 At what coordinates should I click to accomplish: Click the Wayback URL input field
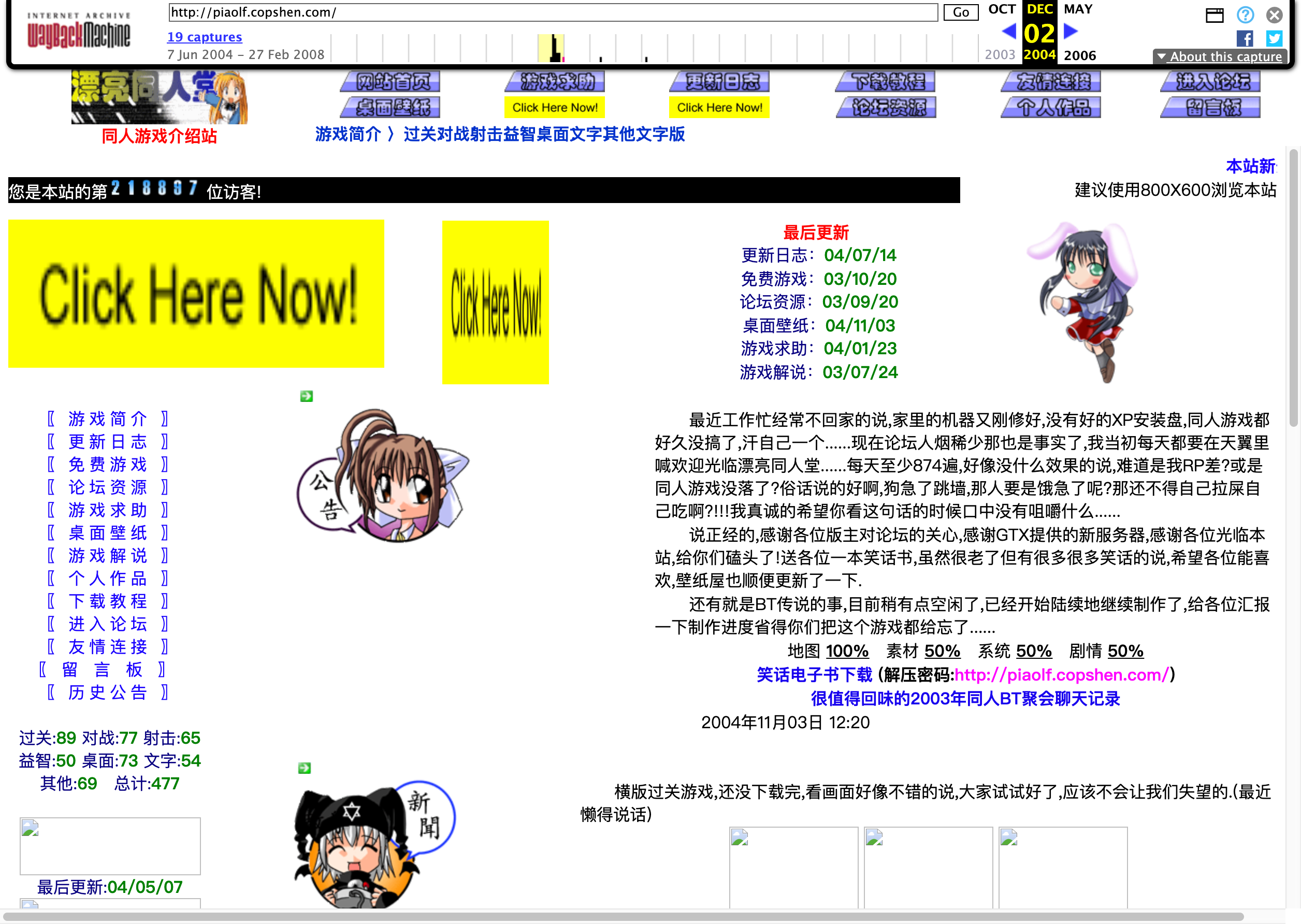(553, 12)
